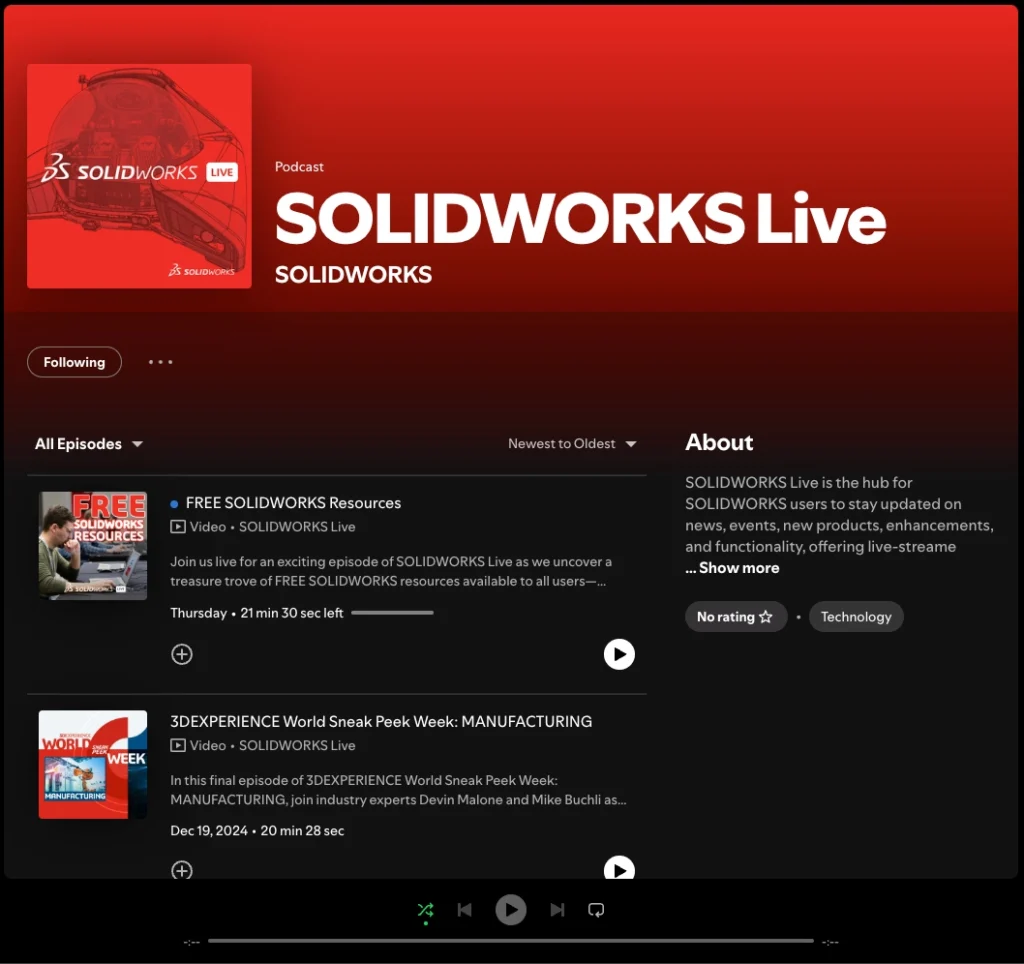Click the SOLIDWORKS publisher name under title
The height and width of the screenshot is (964, 1024).
[x=353, y=274]
